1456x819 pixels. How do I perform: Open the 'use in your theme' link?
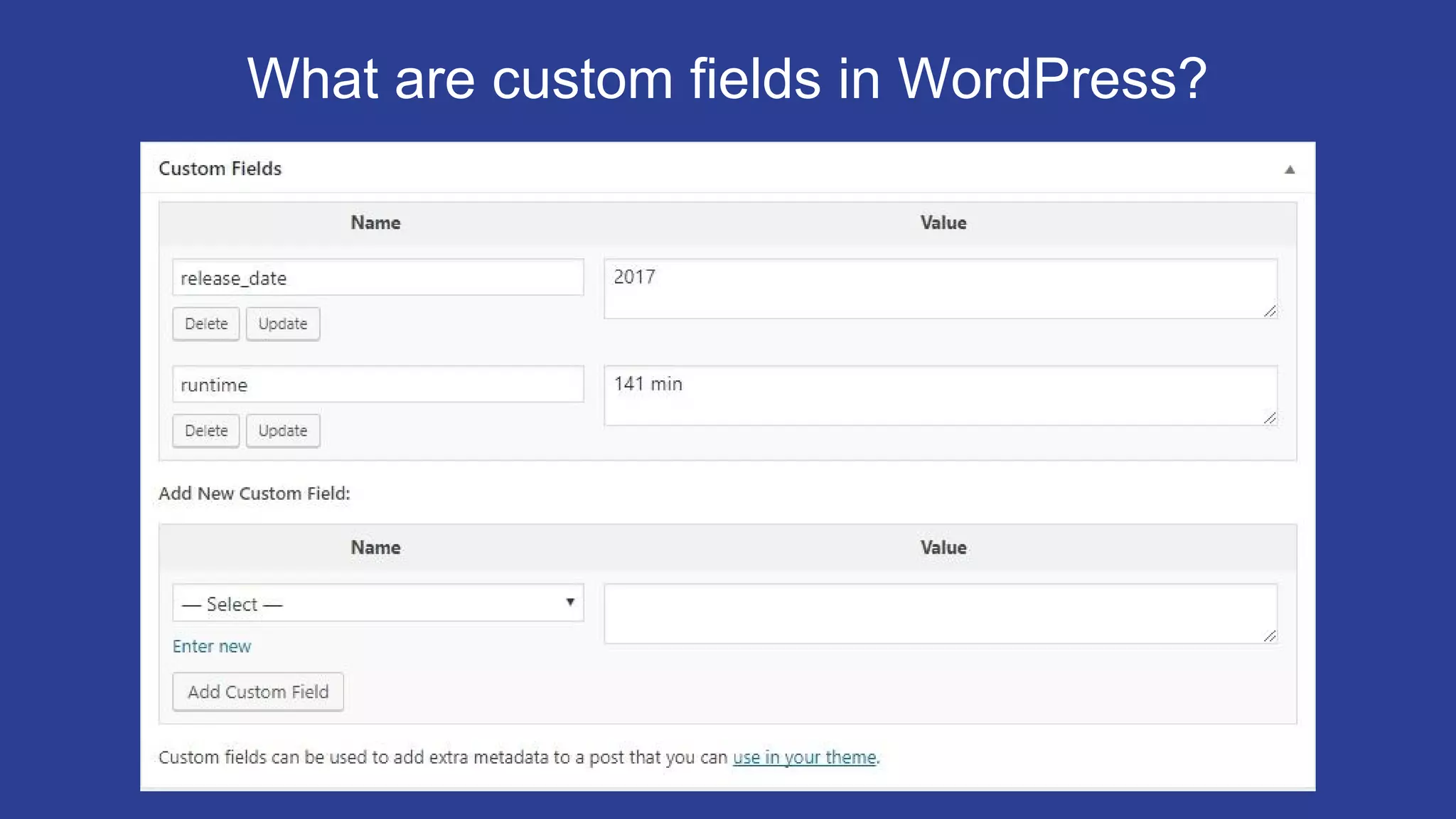(804, 757)
